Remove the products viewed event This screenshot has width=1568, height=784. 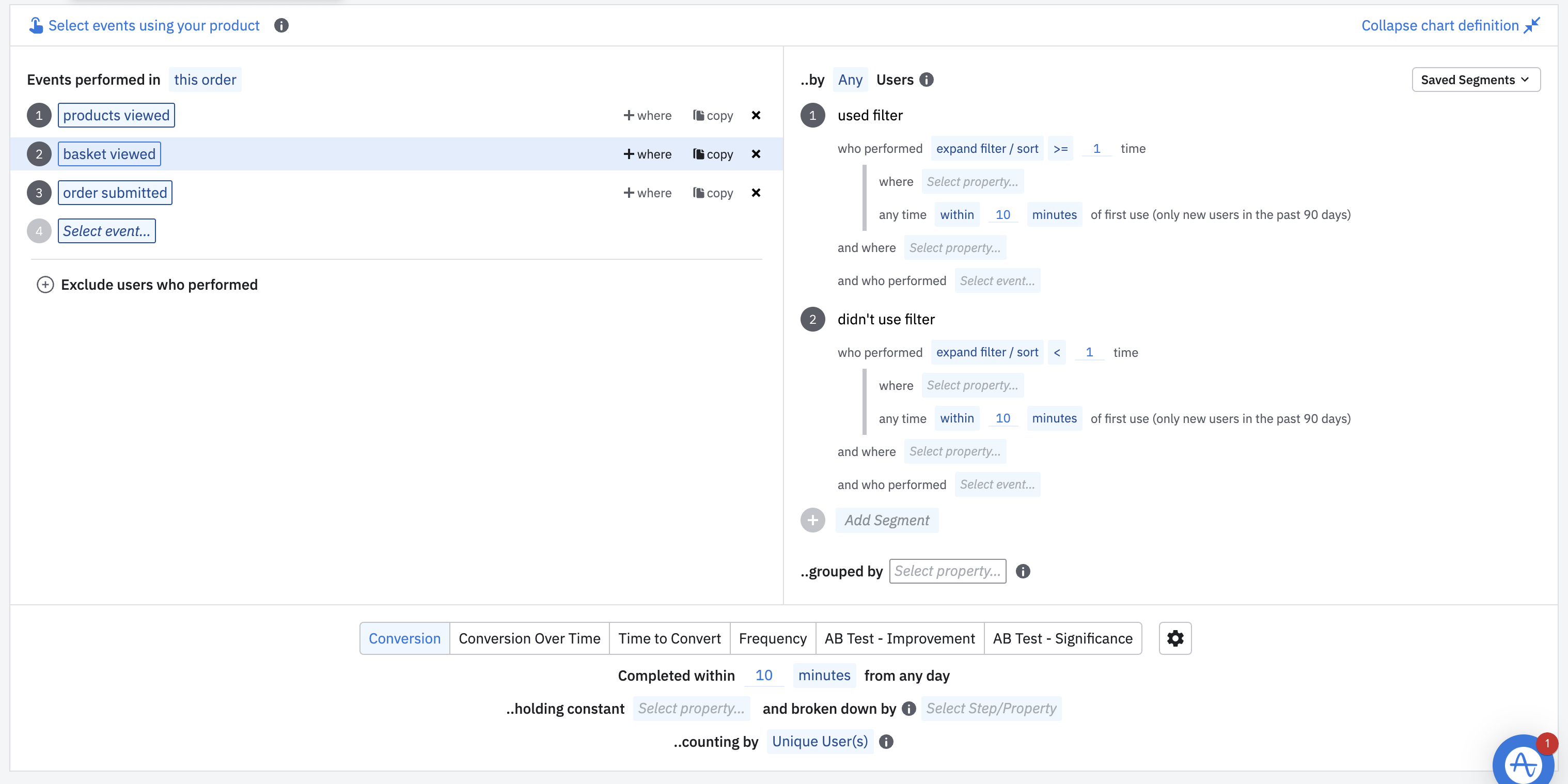[756, 115]
